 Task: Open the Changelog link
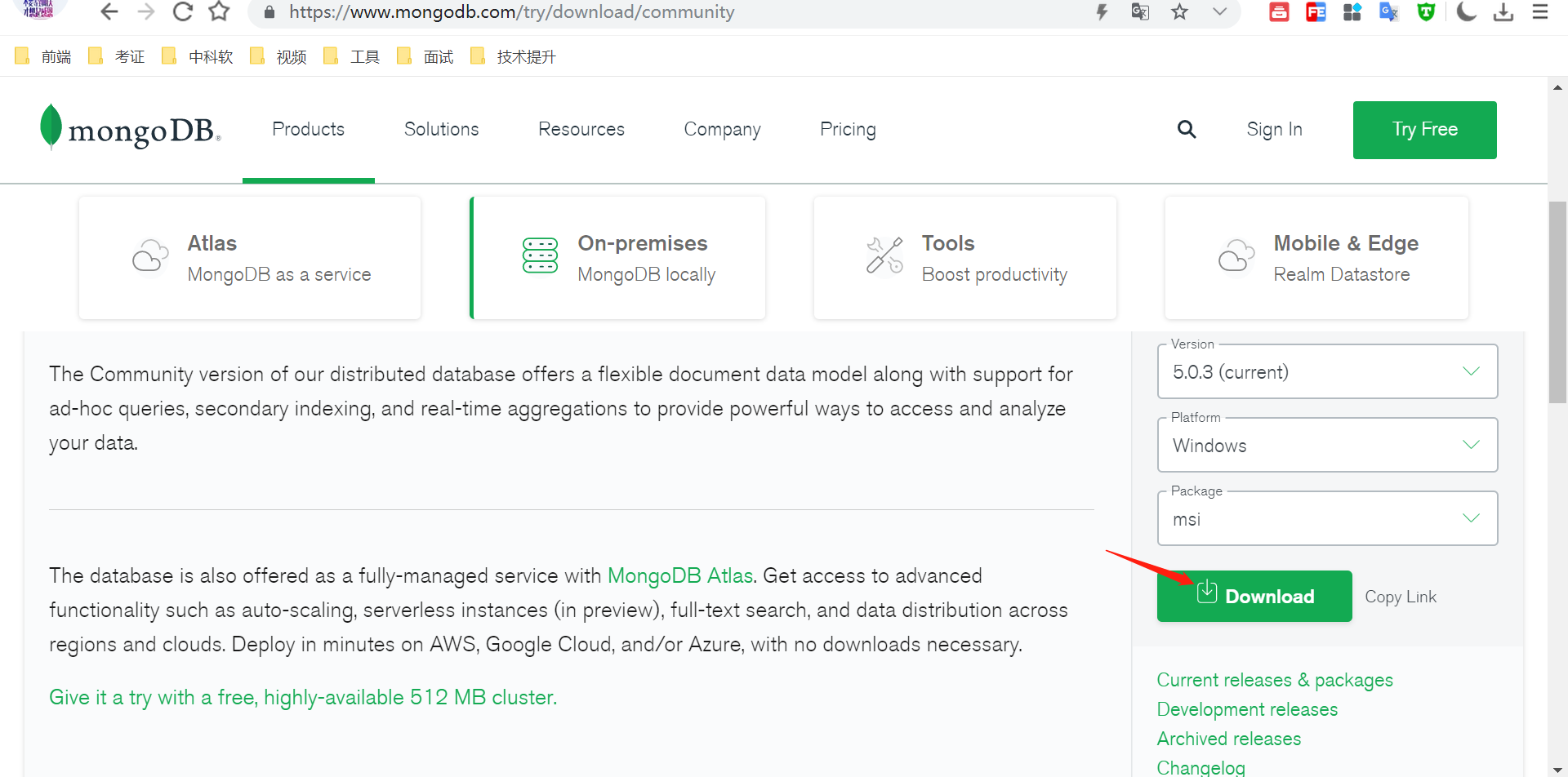(1200, 767)
